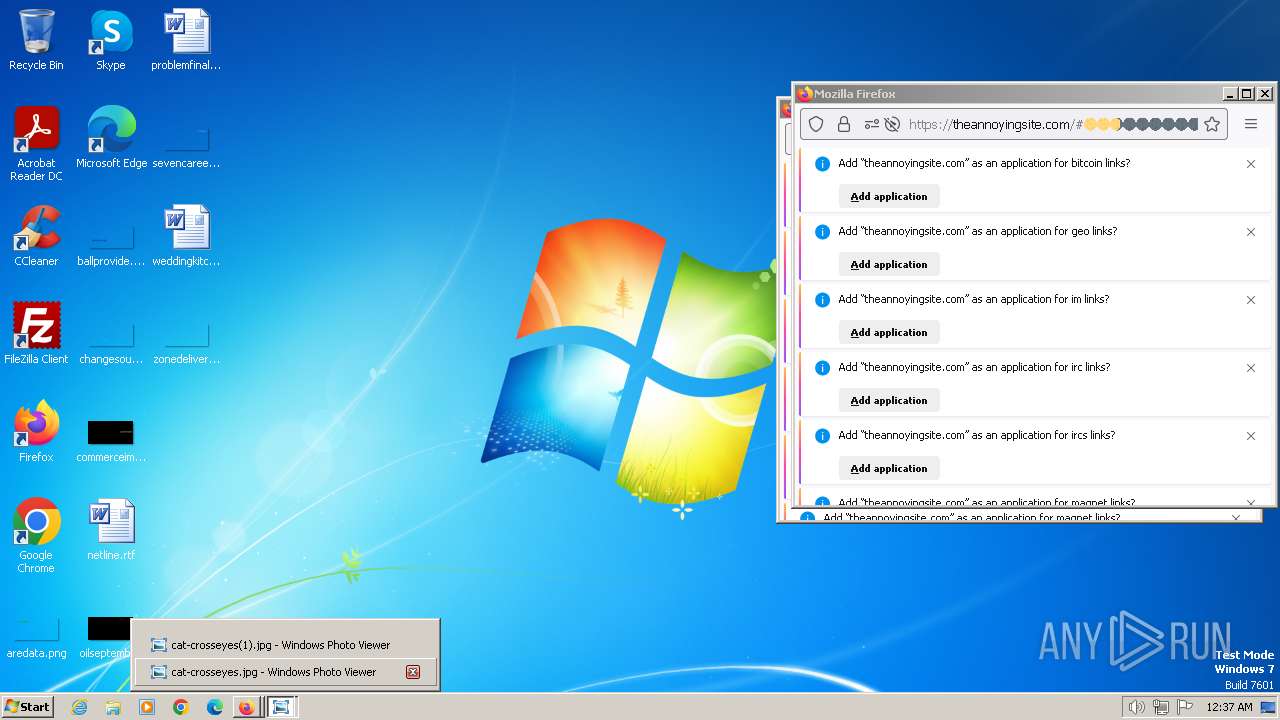Add application for geo links

tap(889, 264)
